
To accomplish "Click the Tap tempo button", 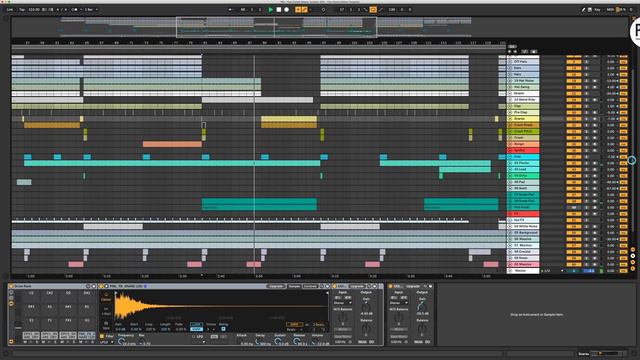I will 22,9.
